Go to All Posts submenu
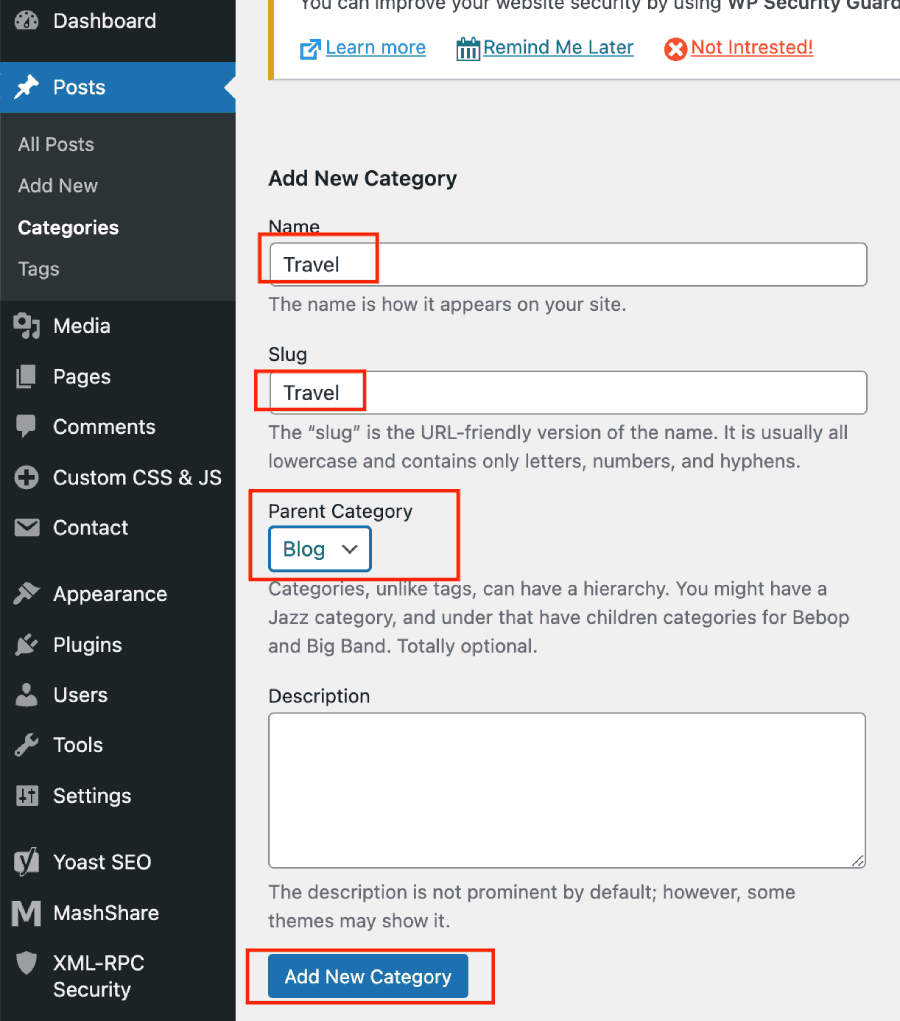Image resolution: width=900 pixels, height=1021 pixels. tap(56, 144)
